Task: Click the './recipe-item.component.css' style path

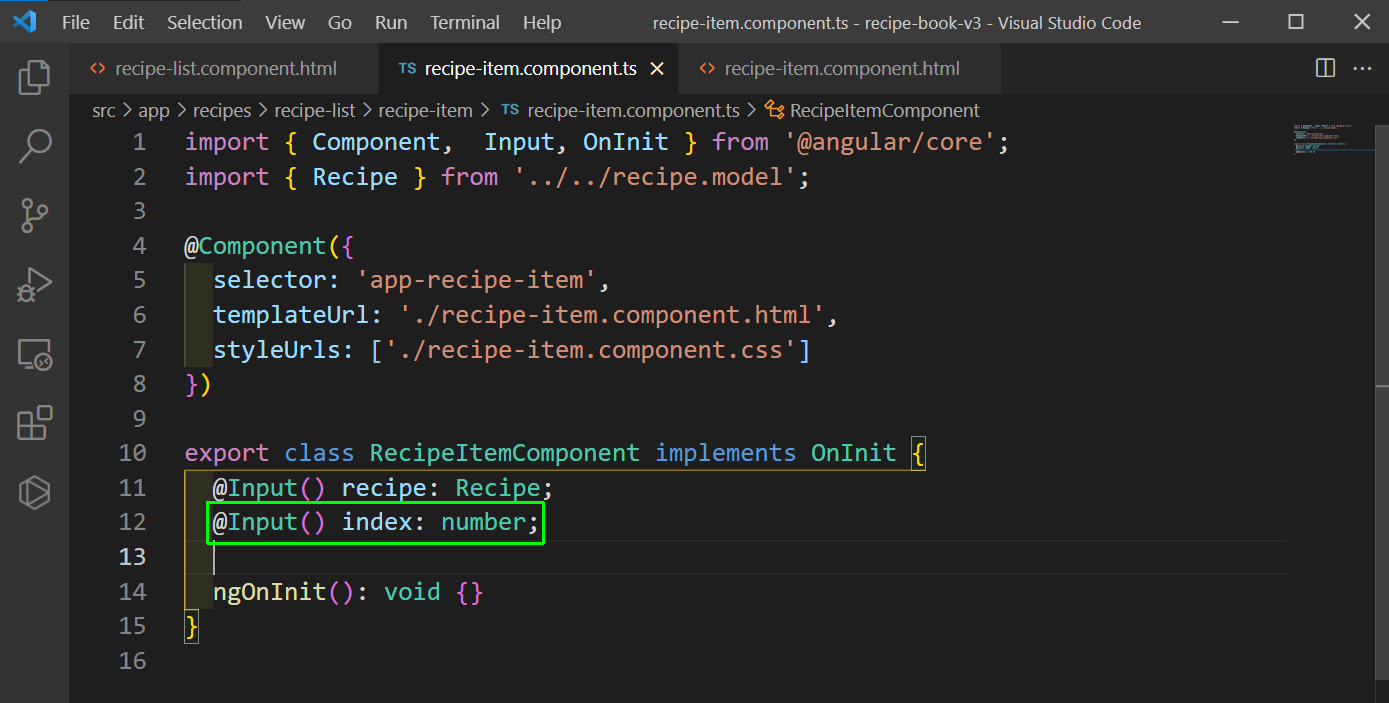Action: pyautogui.click(x=590, y=350)
